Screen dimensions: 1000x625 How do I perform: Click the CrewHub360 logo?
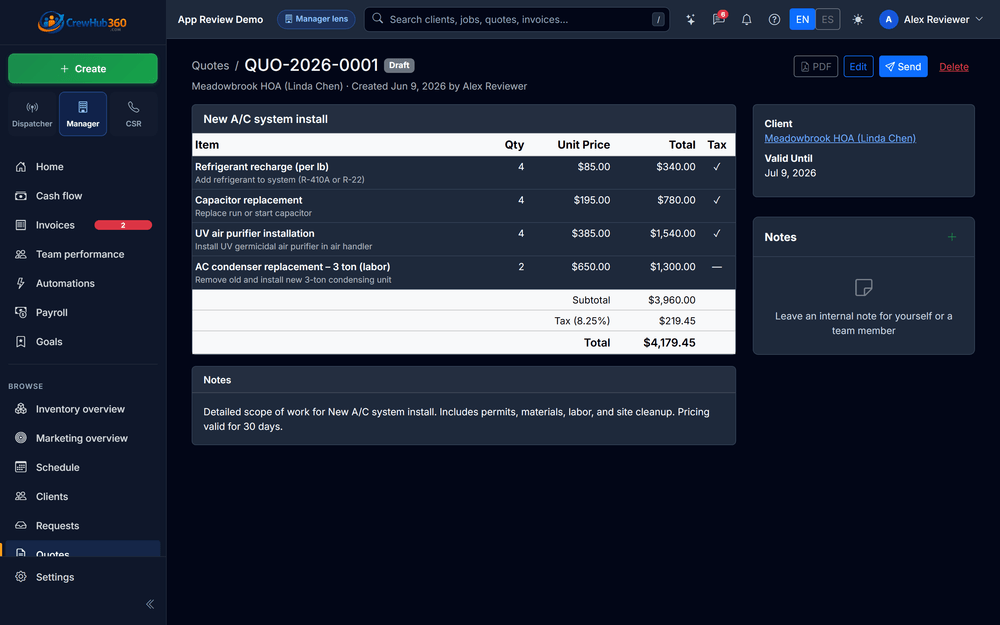click(x=82, y=22)
